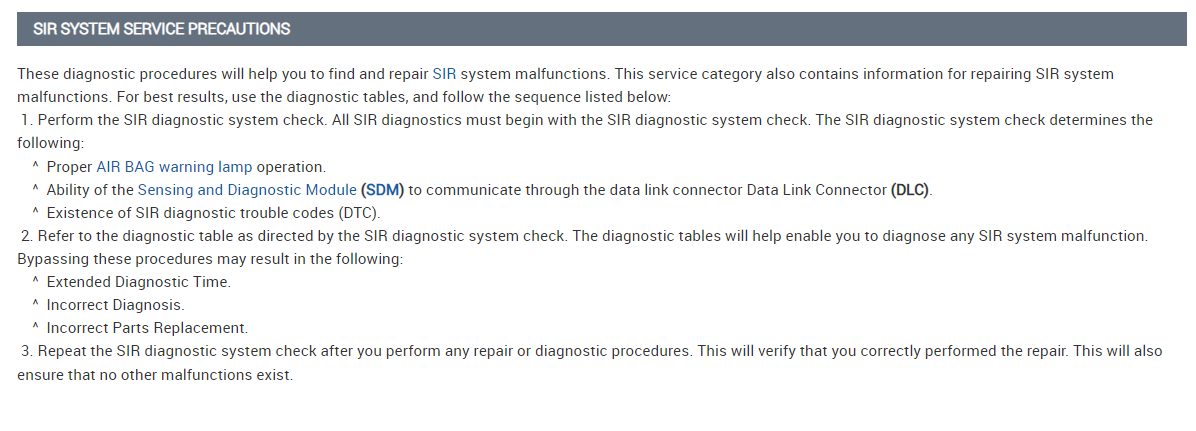Screen dimensions: 1196x431
Task: Click the Extended Diagnostic Time text
Action: pos(139,282)
